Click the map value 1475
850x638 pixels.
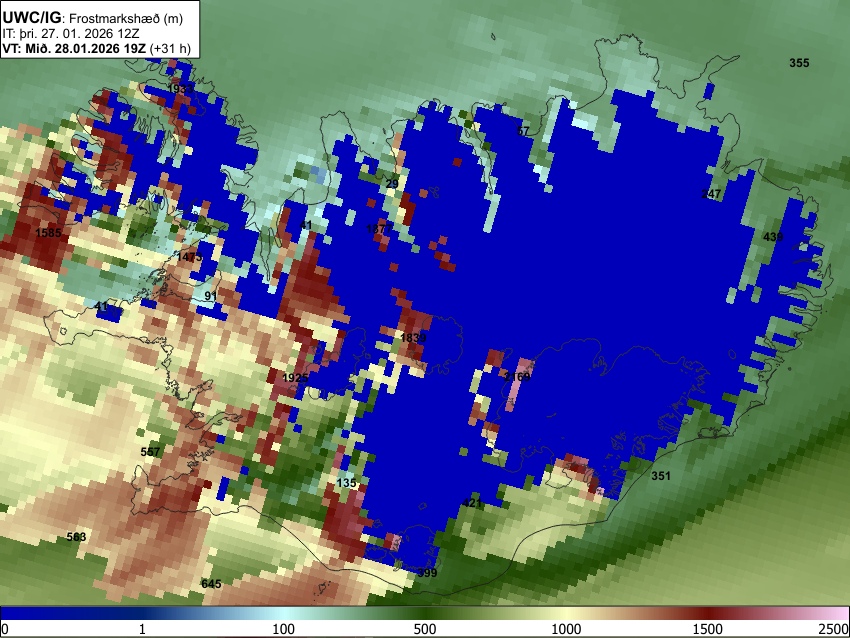(189, 257)
